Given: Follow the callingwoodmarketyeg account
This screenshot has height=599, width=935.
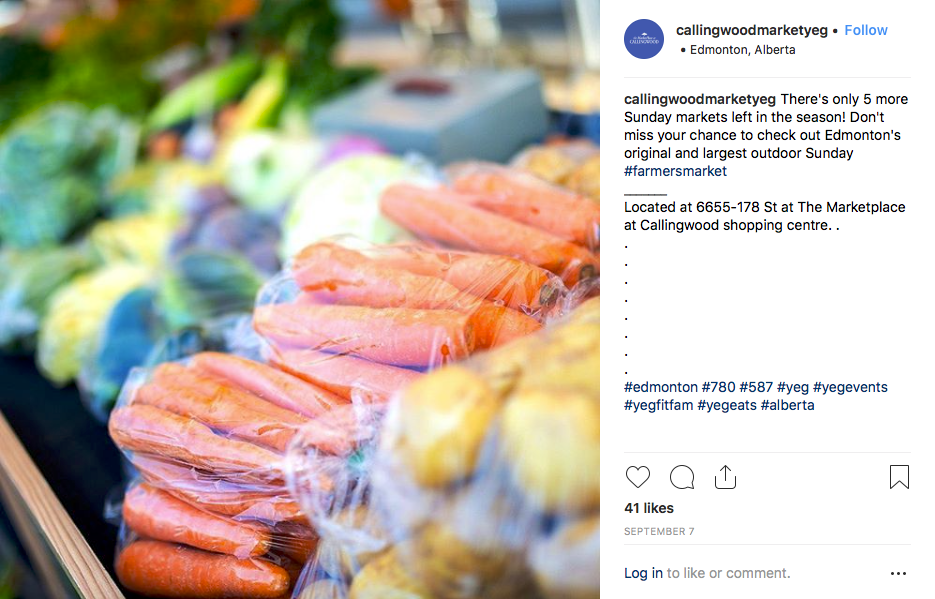Looking at the screenshot, I should click(x=866, y=30).
